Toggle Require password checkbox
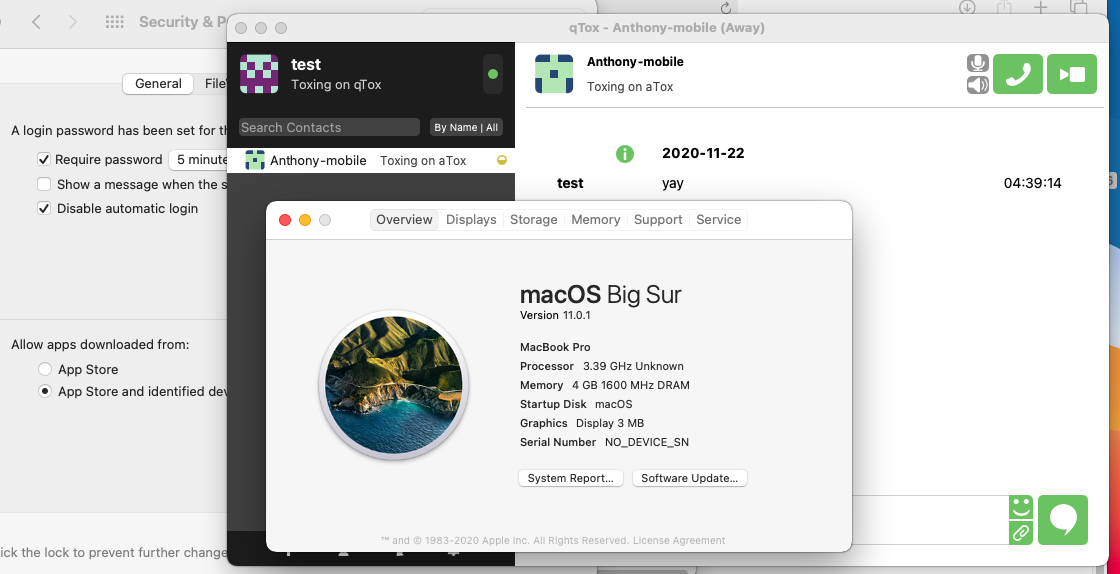The width and height of the screenshot is (1120, 574). (x=44, y=160)
